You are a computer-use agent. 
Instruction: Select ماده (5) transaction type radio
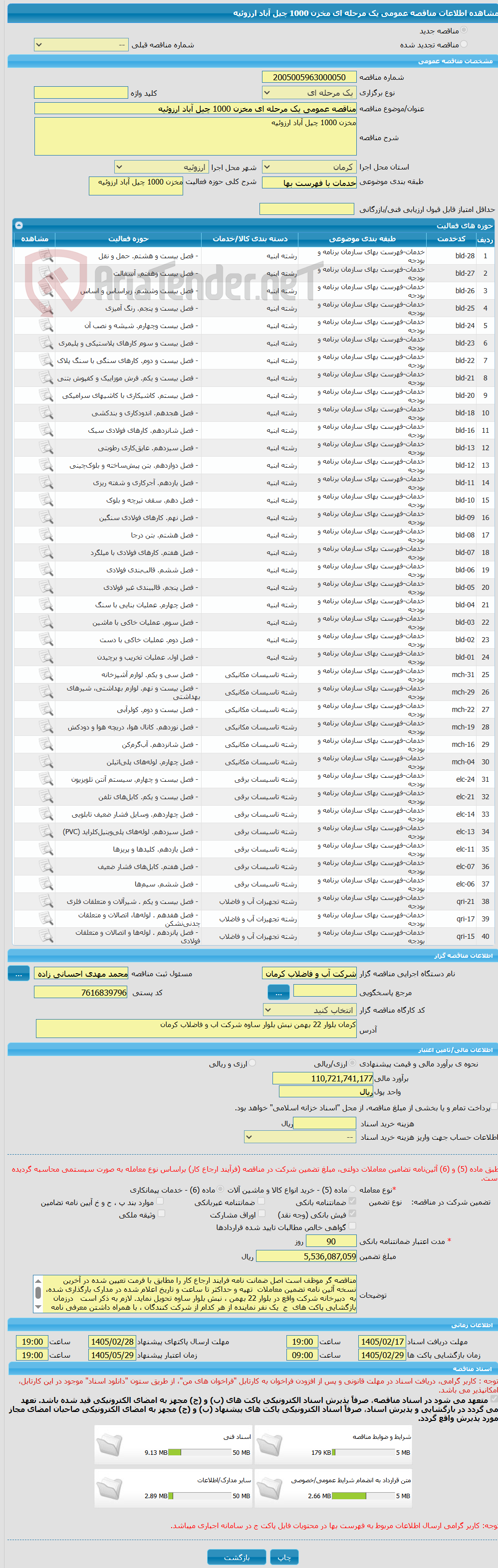(352, 1190)
